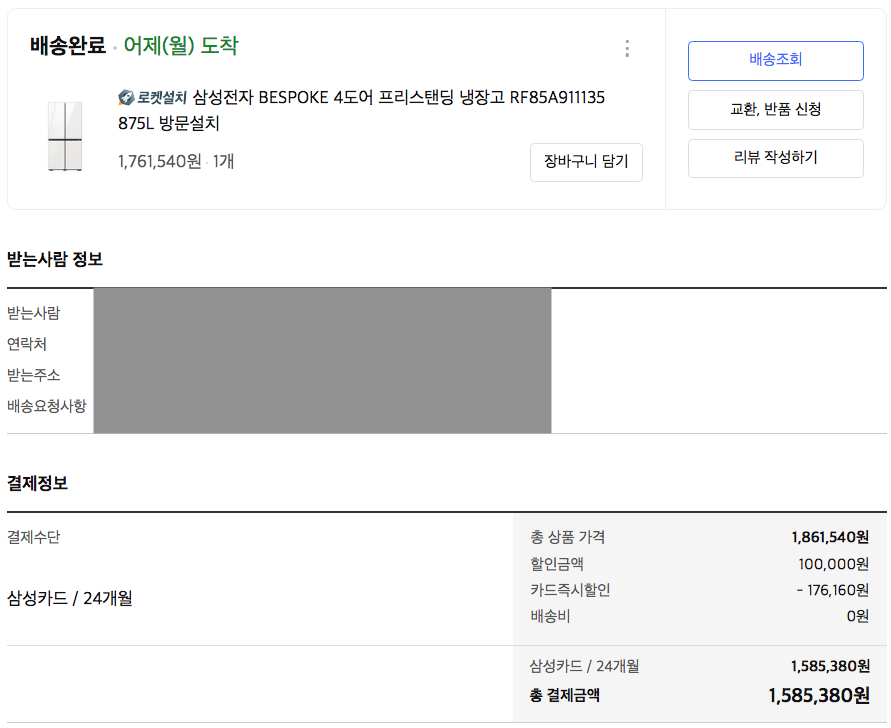This screenshot has width=891, height=728.
Task: Click the 1,761,540원 item price
Action: pyautogui.click(x=160, y=161)
